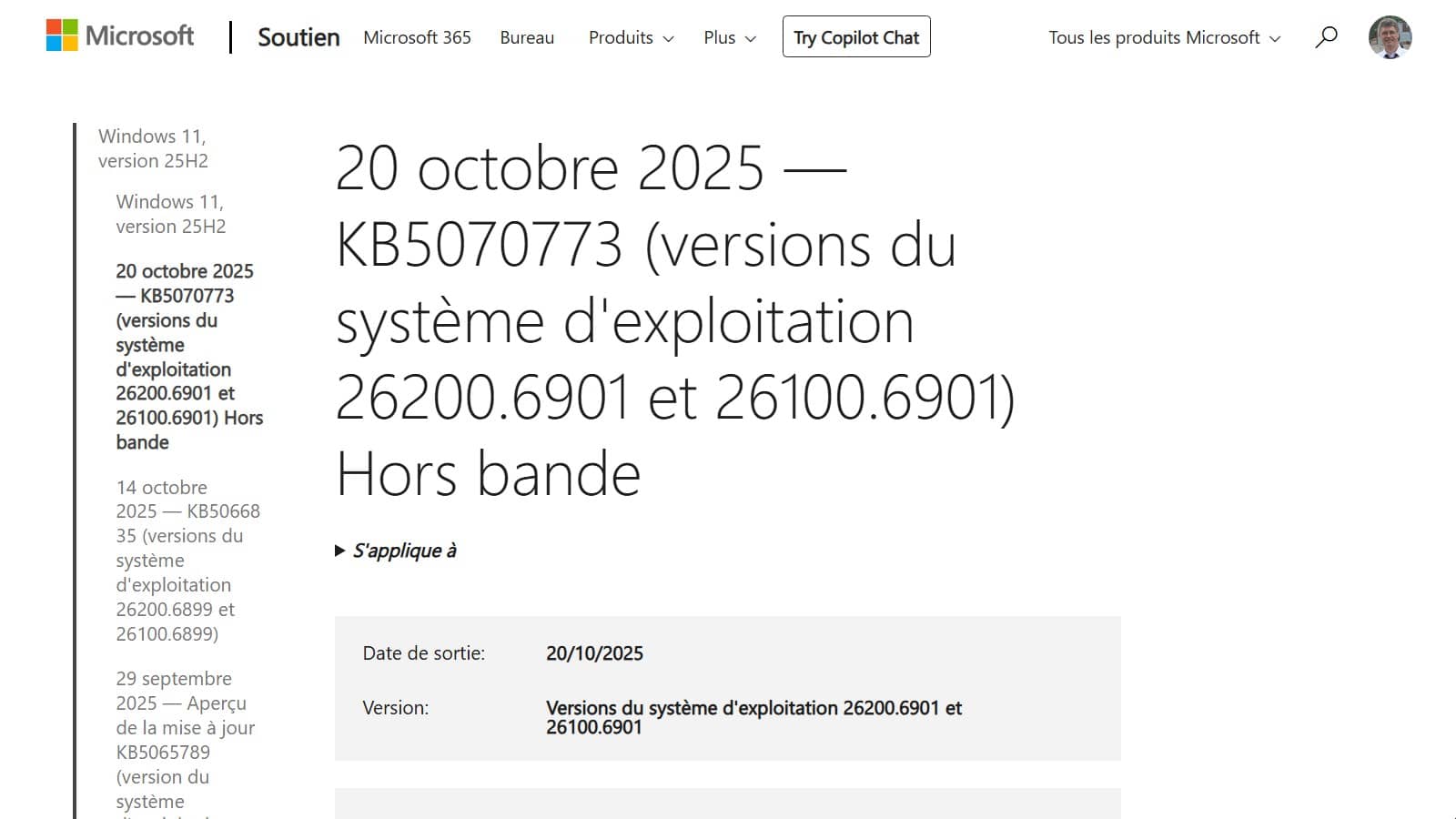Viewport: 1456px width, 819px height.
Task: Open the search magnifier icon
Action: click(x=1327, y=37)
